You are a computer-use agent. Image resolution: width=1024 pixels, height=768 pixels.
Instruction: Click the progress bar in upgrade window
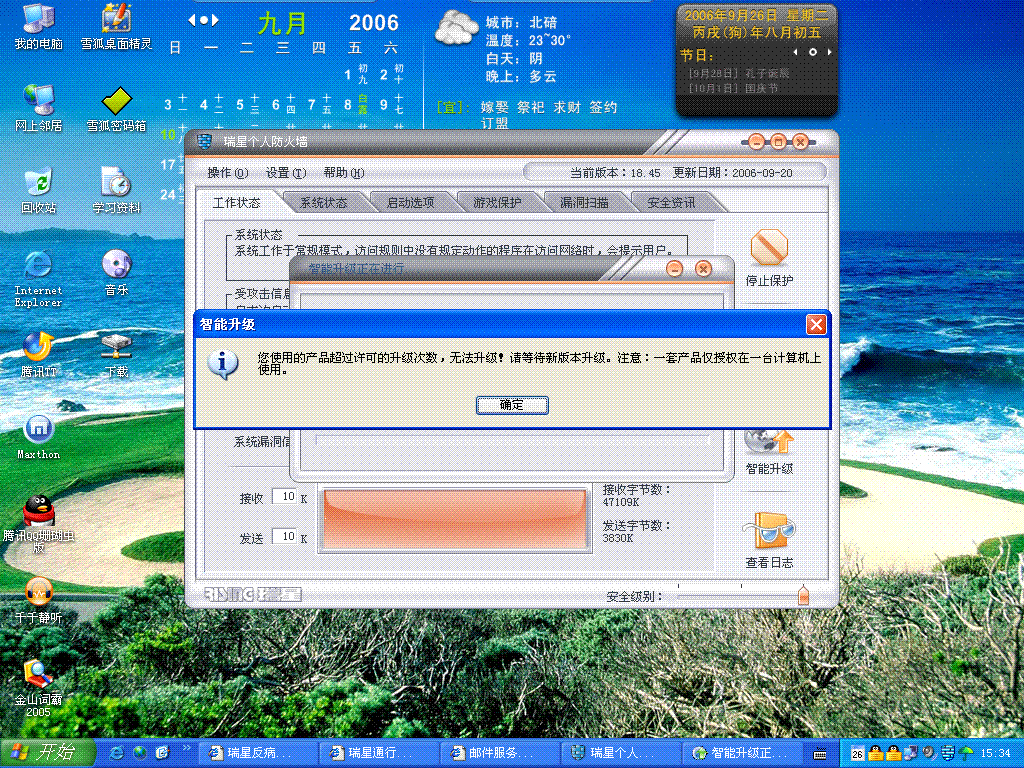point(512,440)
